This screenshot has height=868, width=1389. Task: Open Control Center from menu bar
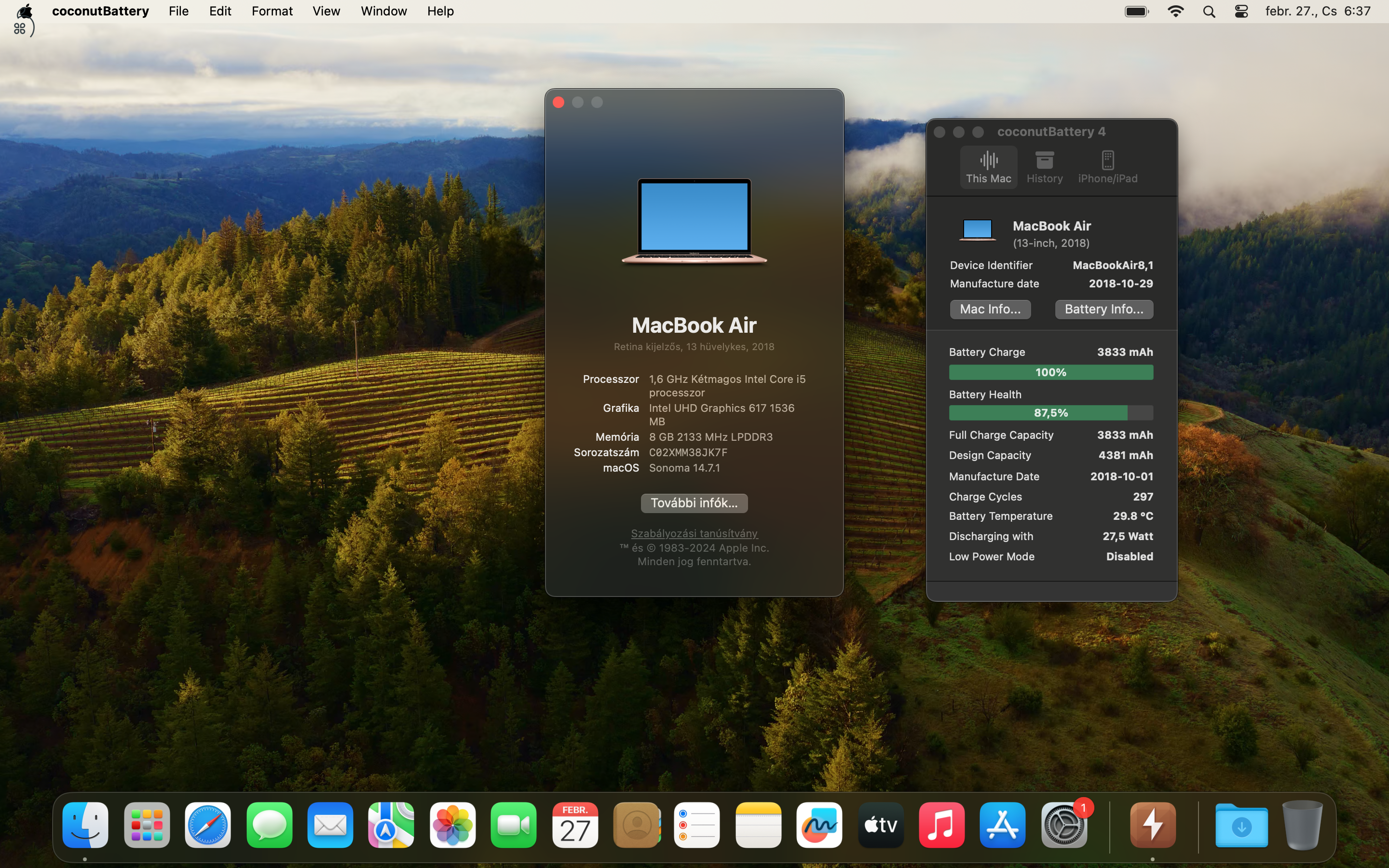(x=1241, y=12)
